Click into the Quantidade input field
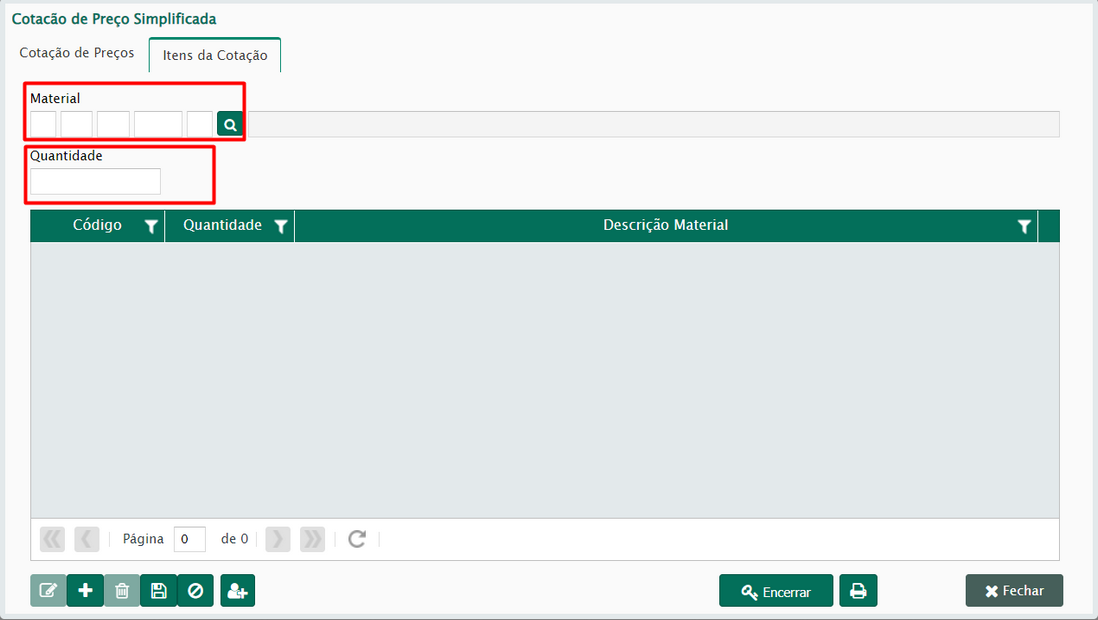 95,181
